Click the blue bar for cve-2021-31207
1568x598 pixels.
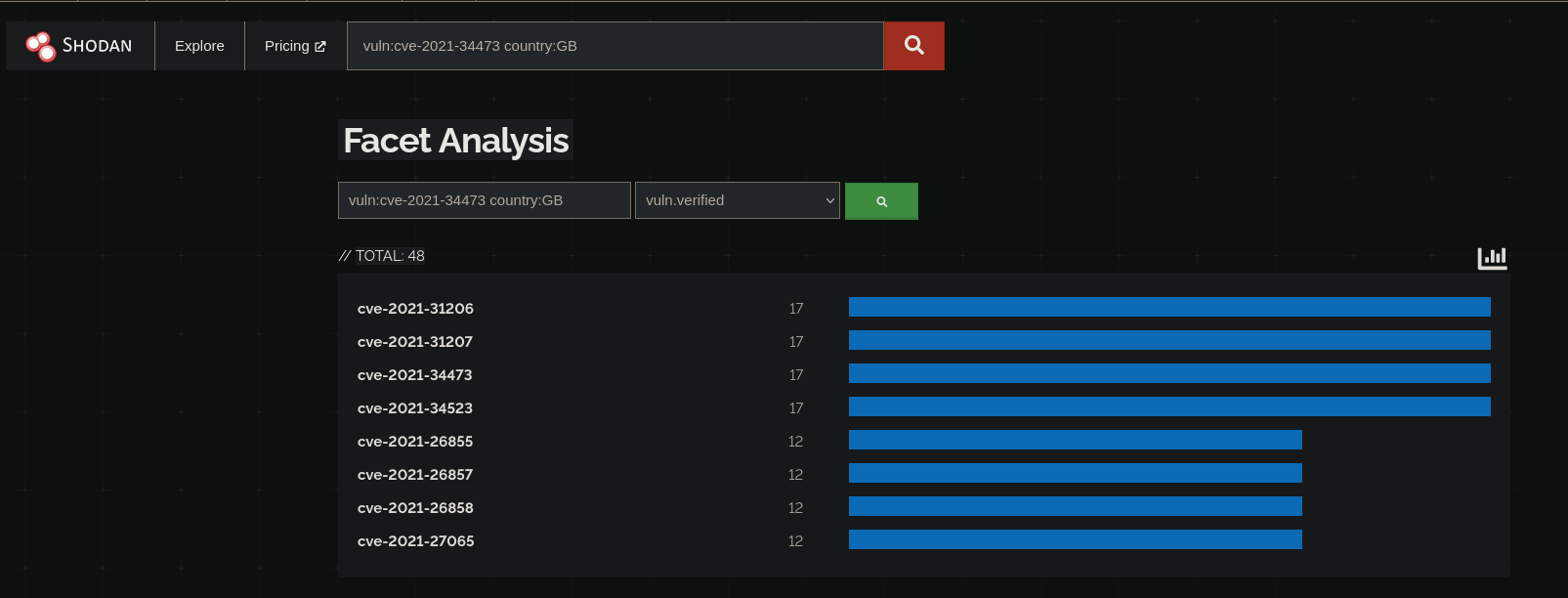pyautogui.click(x=1168, y=341)
